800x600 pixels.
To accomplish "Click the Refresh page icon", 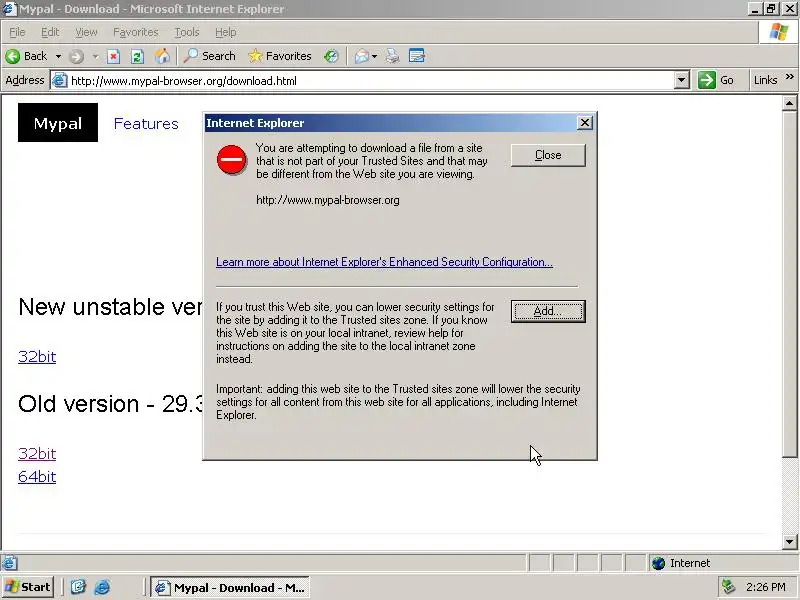I will coord(137,56).
